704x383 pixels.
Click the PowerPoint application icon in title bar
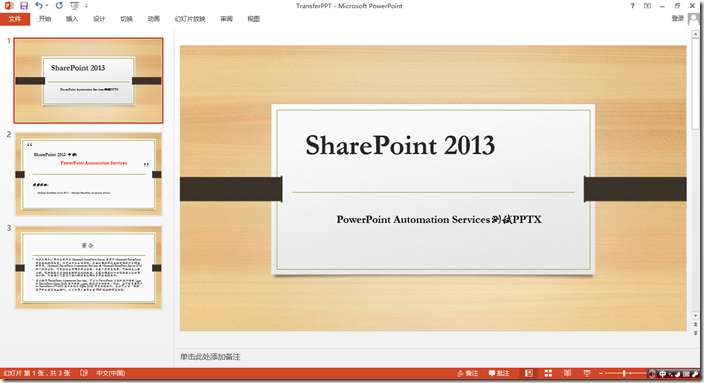point(9,6)
